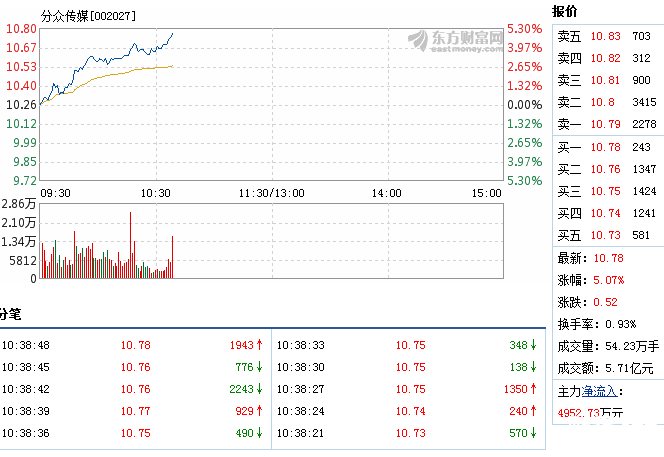This screenshot has width=664, height=457.
Task: Select tick row at 10:38:45
Action: (135, 367)
